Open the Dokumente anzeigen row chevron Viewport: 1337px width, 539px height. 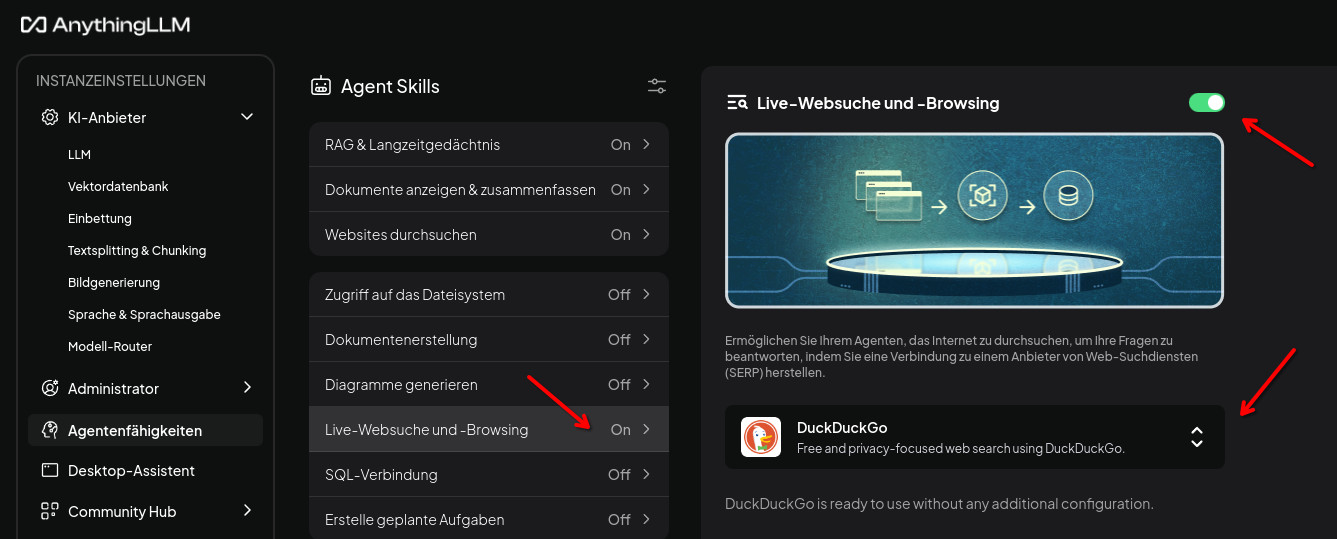(x=647, y=189)
